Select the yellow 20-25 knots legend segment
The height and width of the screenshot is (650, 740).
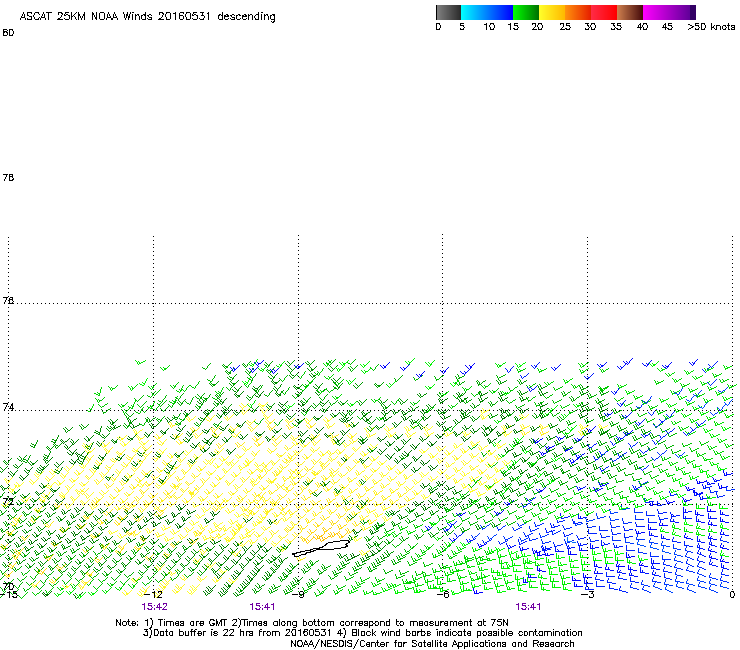[552, 12]
